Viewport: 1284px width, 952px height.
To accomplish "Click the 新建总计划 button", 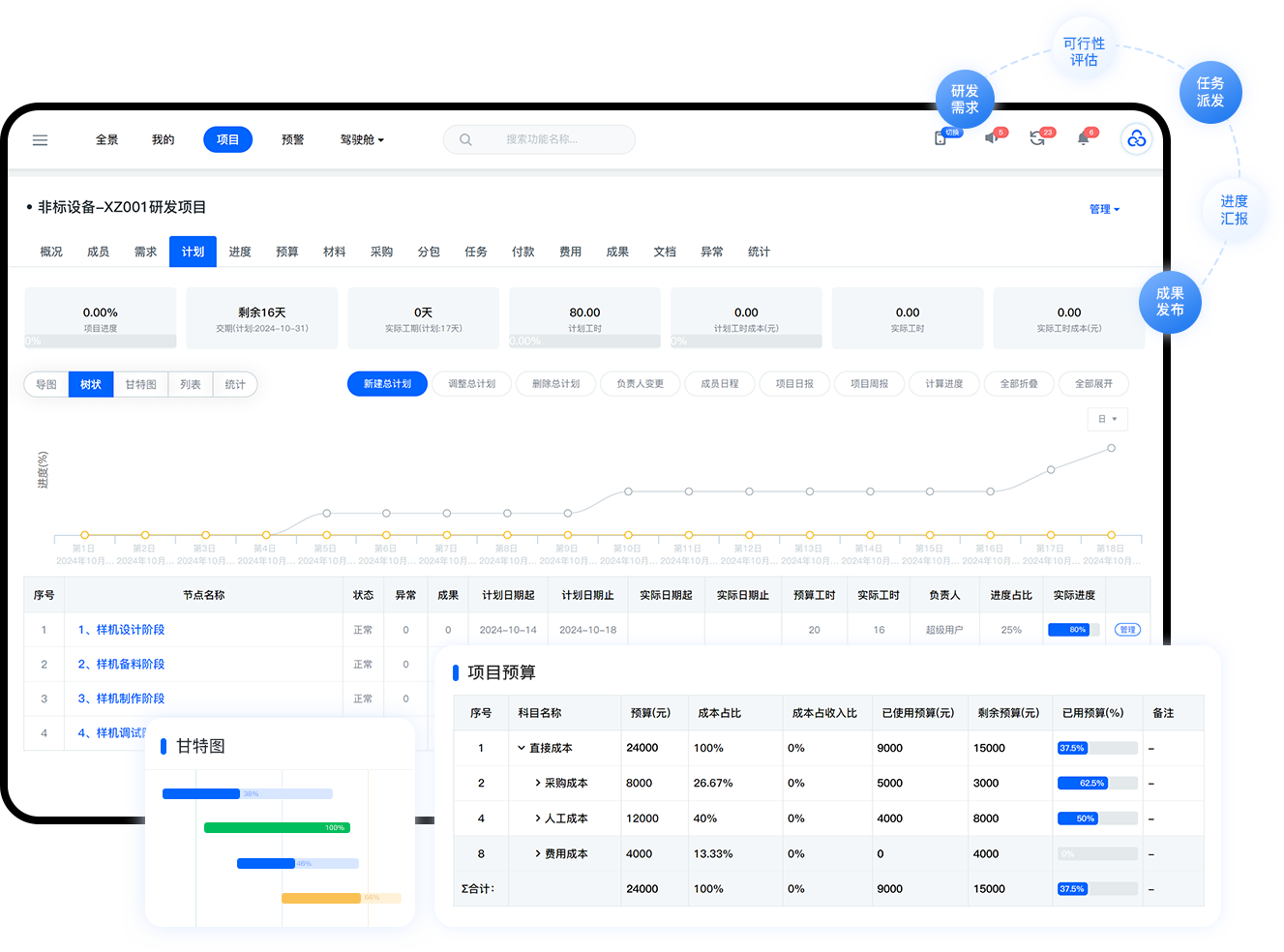I will (387, 384).
